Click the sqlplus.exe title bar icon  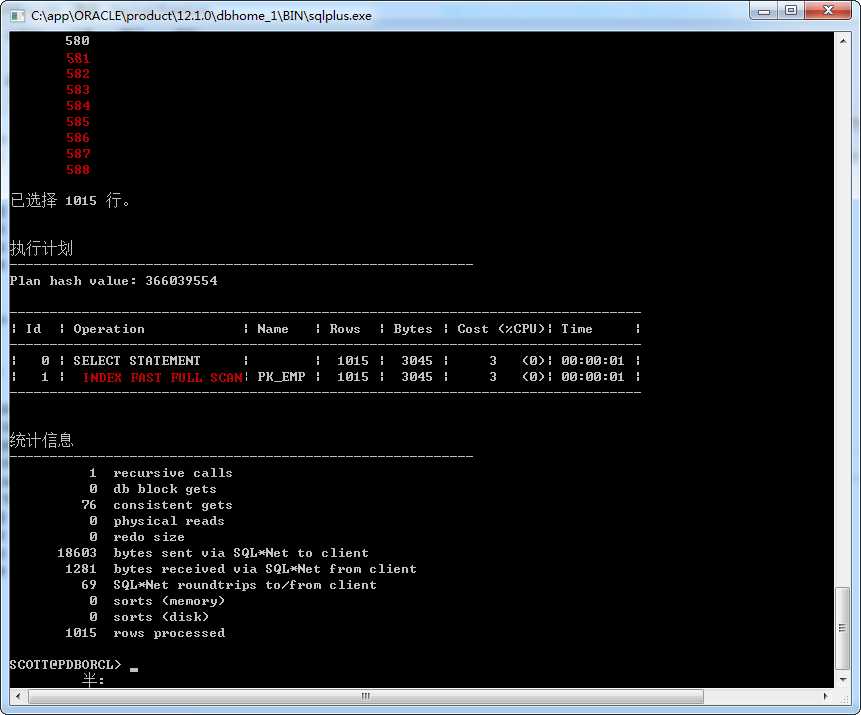click(18, 15)
